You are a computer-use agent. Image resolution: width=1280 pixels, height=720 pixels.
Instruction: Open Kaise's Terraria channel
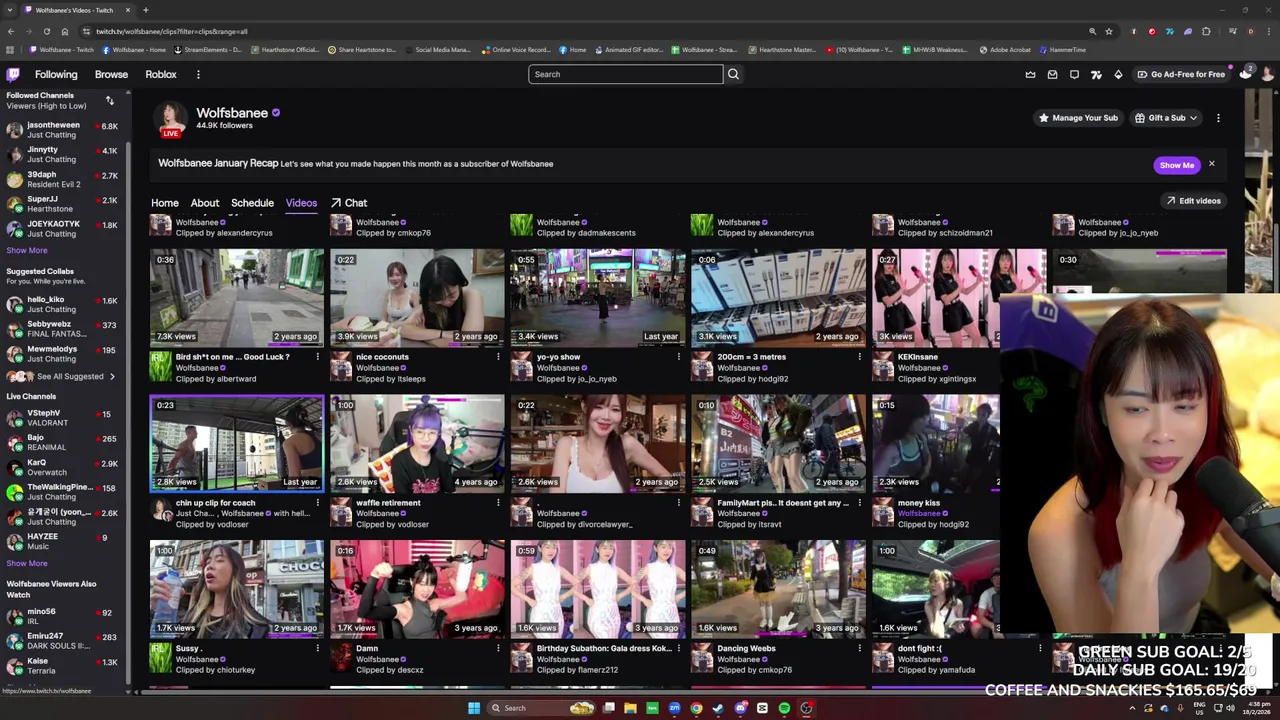(62, 665)
